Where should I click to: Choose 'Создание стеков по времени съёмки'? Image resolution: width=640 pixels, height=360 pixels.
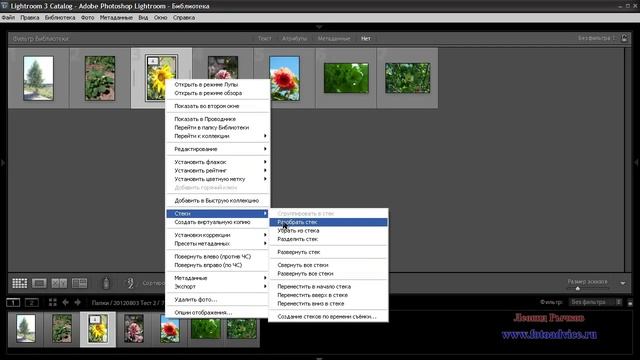pyautogui.click(x=328, y=317)
